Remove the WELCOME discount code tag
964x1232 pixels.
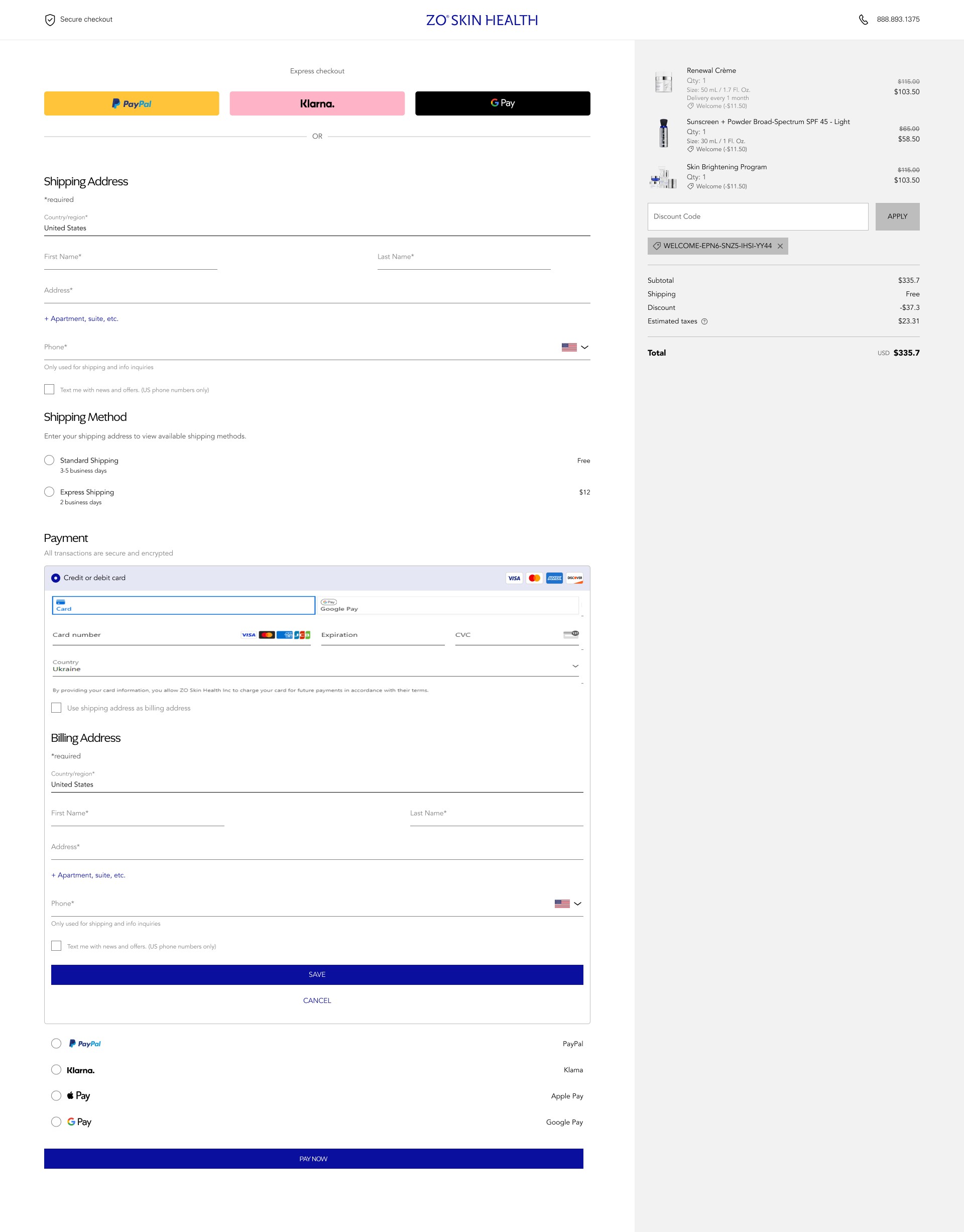780,246
